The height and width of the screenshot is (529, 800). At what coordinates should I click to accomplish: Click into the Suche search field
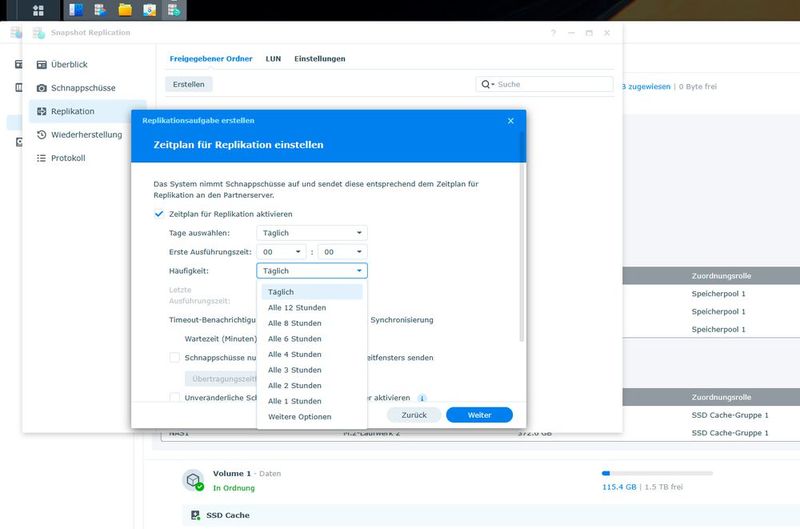552,85
